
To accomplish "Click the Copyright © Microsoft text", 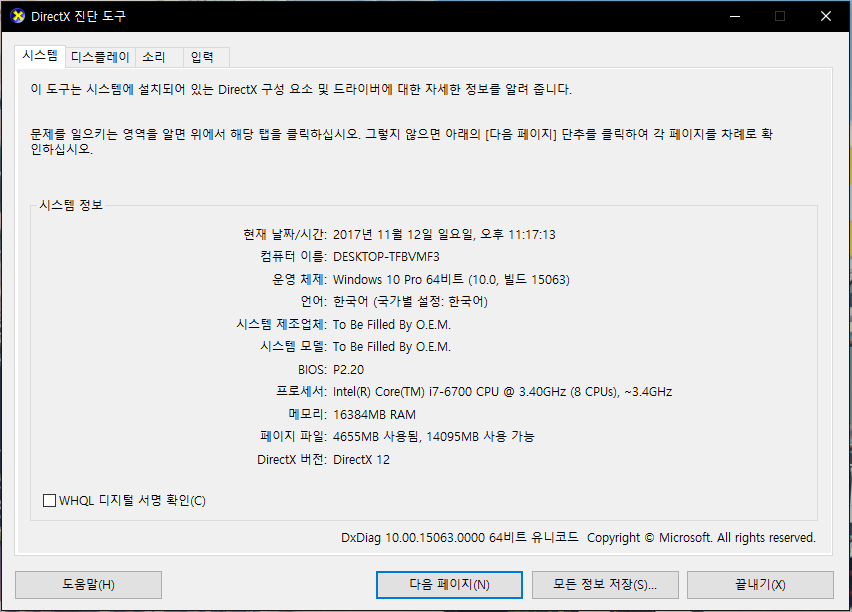I will (x=649, y=538).
